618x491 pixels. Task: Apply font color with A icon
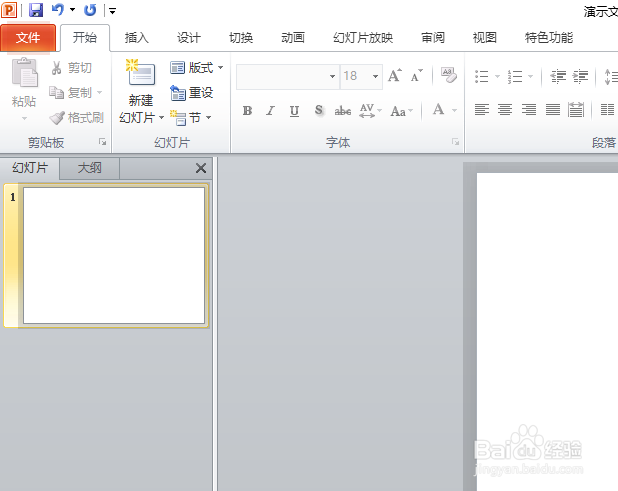tap(438, 110)
